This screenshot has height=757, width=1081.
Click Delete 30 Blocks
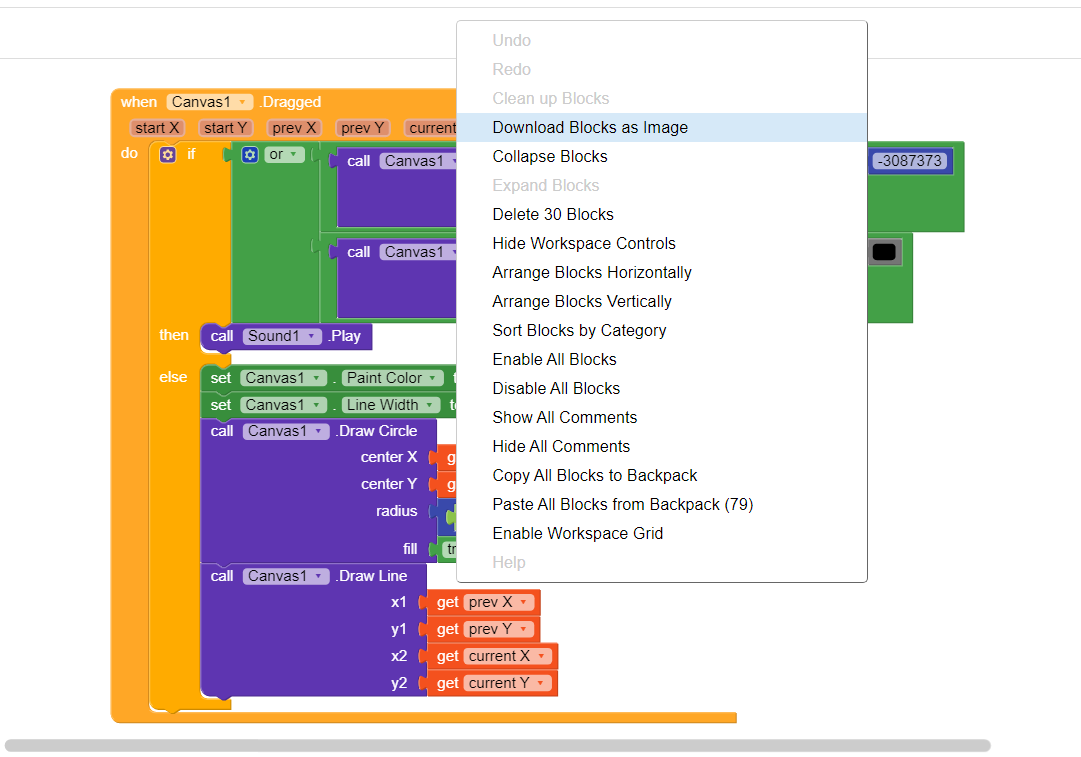click(x=553, y=215)
